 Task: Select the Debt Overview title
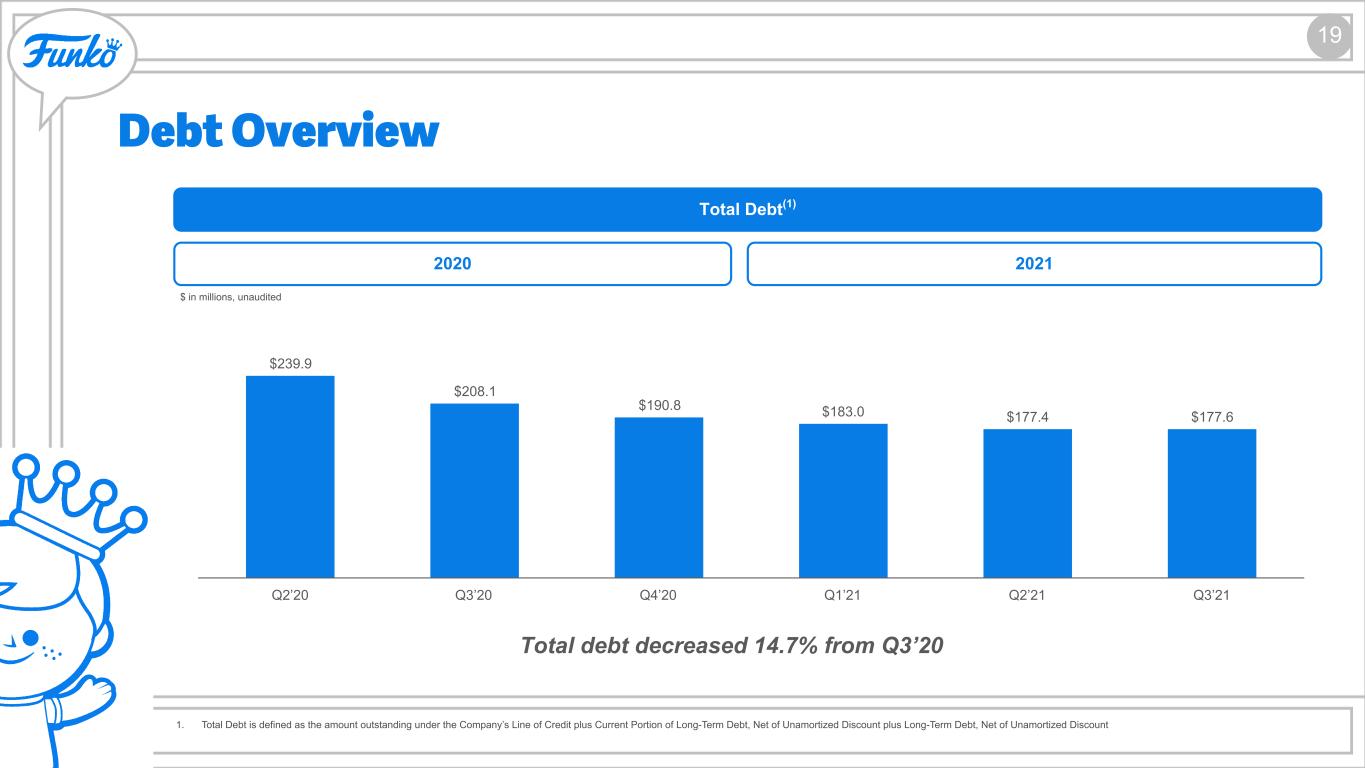point(279,131)
